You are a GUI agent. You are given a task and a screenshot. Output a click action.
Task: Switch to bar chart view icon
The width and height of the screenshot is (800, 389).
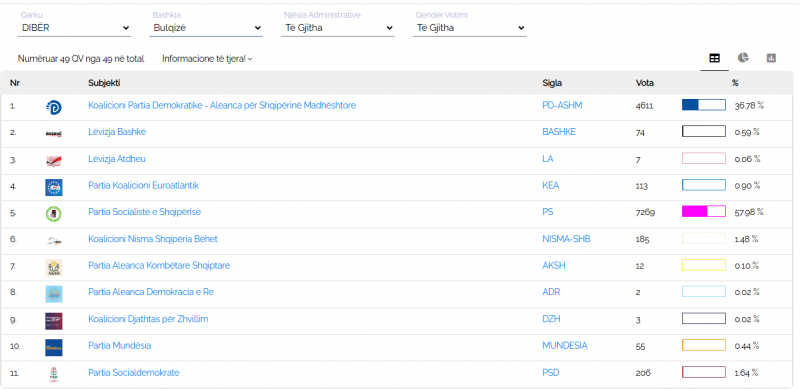point(771,58)
